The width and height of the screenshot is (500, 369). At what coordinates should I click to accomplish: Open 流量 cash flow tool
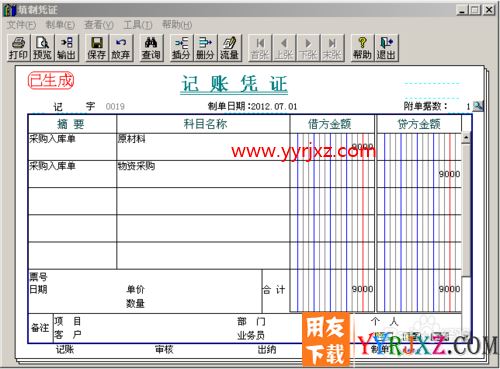point(229,48)
